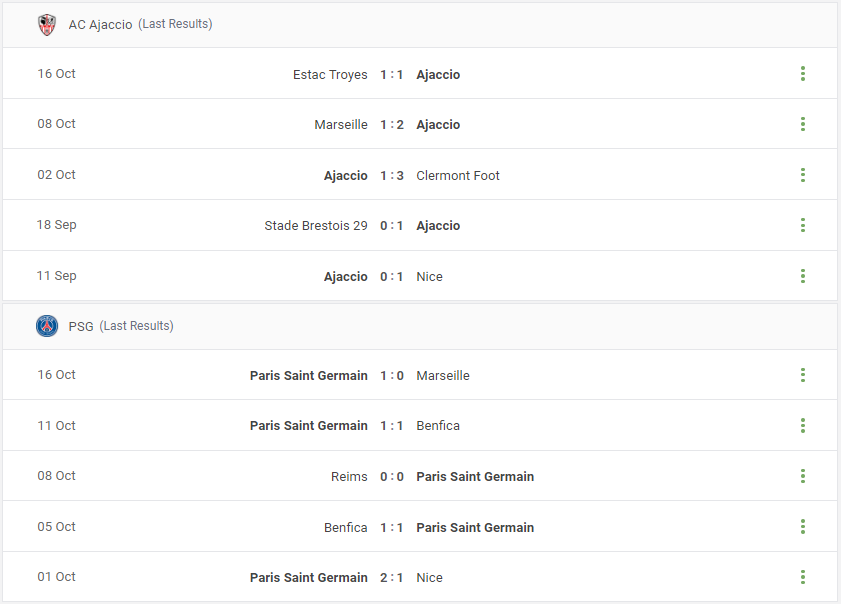Click the AC Ajaccio club crest
The width and height of the screenshot is (841, 604).
47,25
